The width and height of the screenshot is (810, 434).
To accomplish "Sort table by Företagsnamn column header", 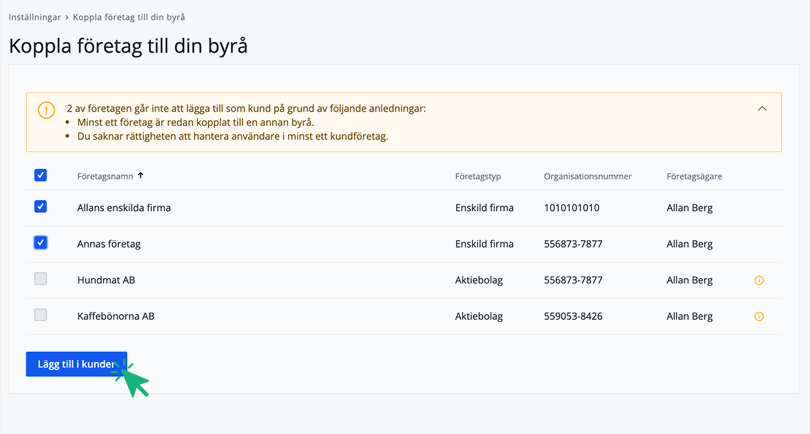I will pyautogui.click(x=103, y=176).
